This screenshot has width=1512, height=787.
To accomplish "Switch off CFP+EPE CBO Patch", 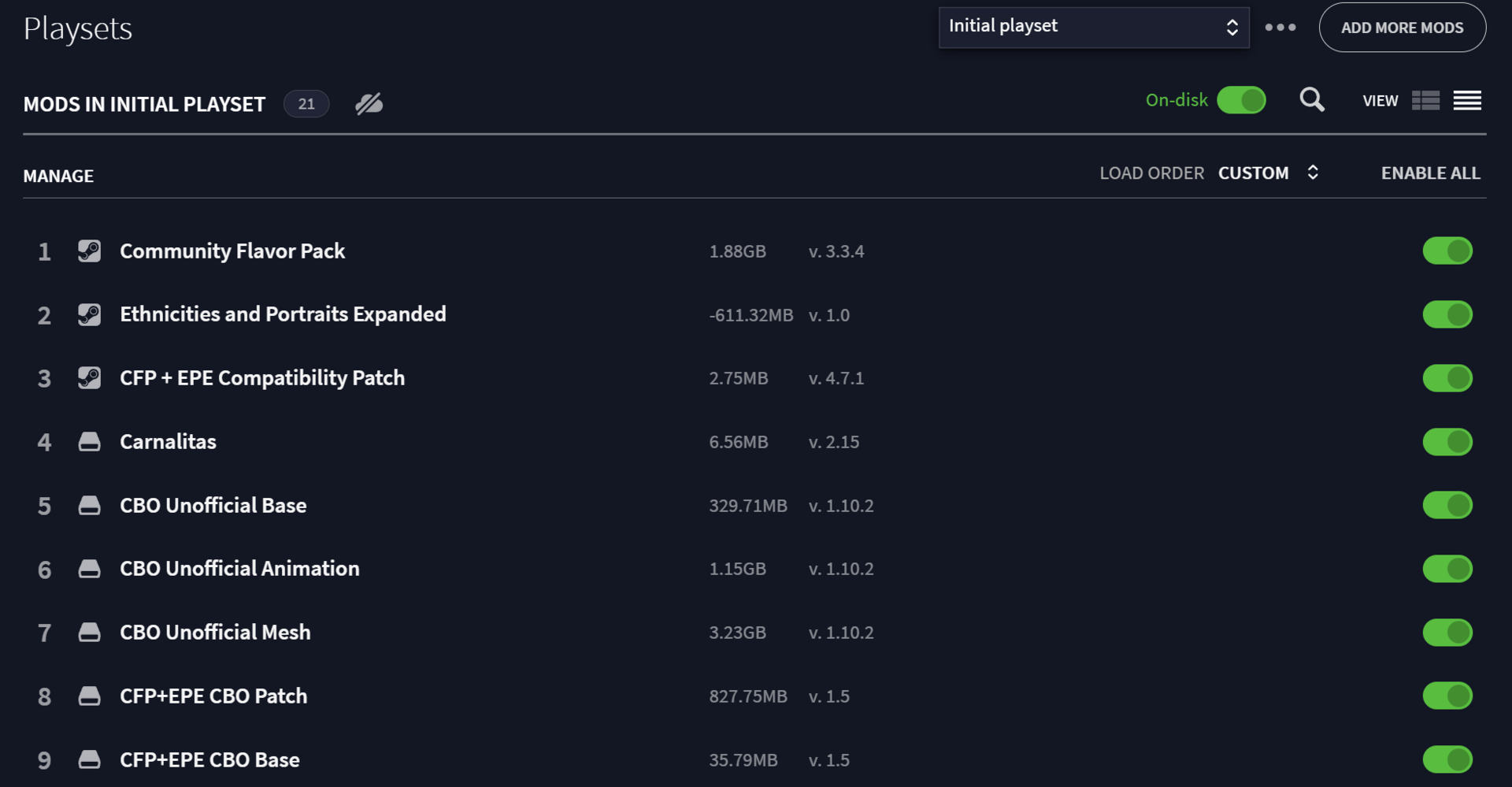I will [x=1447, y=696].
